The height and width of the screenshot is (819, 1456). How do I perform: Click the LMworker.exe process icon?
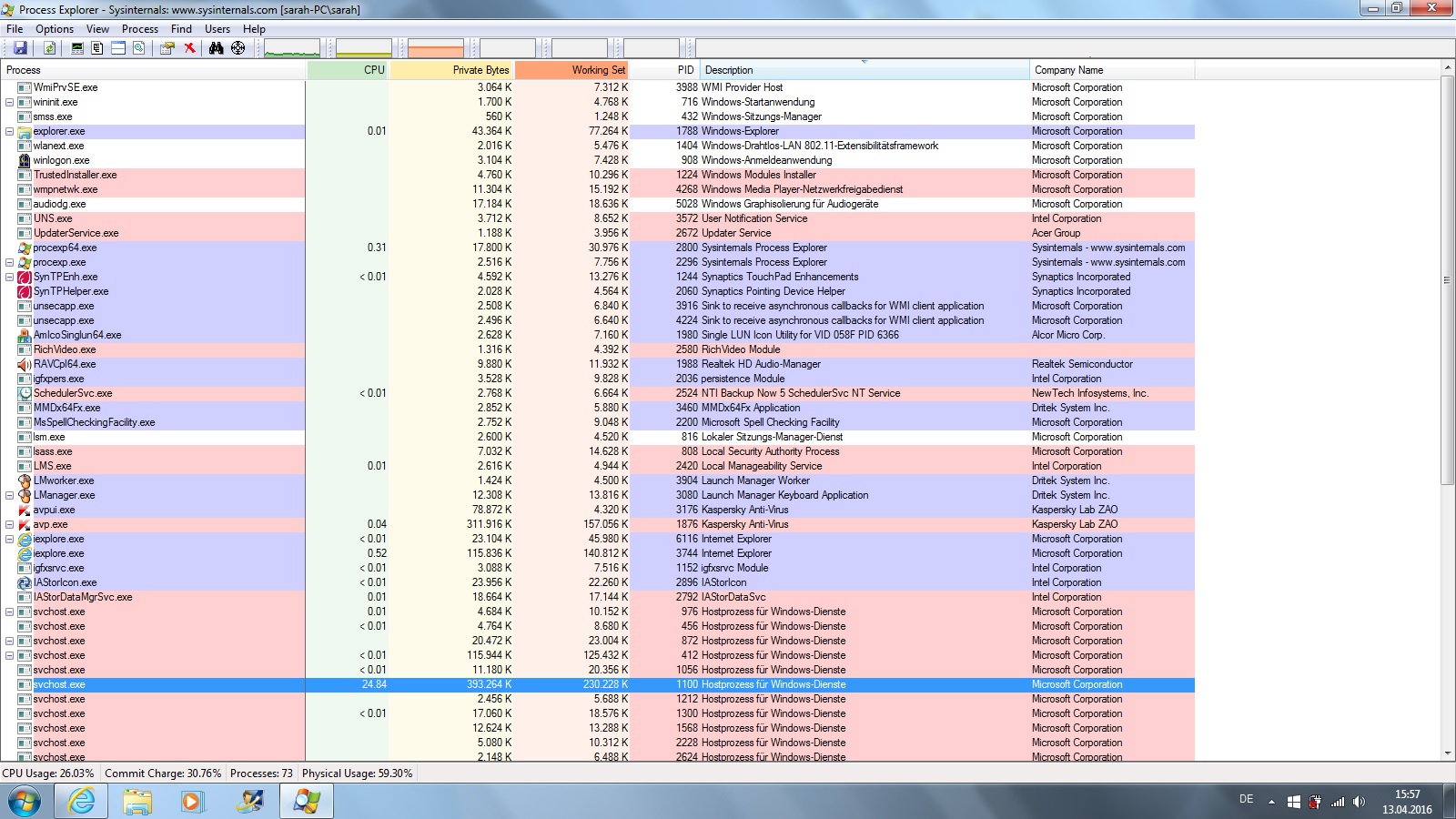coord(25,480)
